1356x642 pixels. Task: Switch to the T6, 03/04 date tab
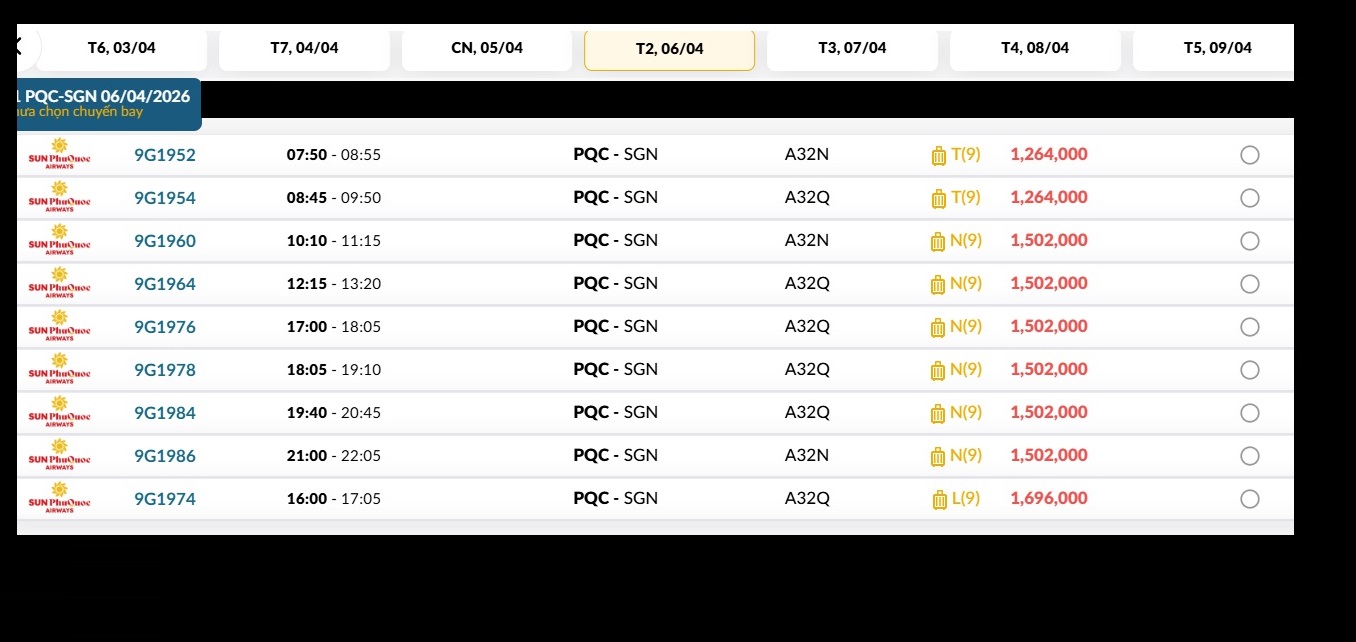[122, 48]
